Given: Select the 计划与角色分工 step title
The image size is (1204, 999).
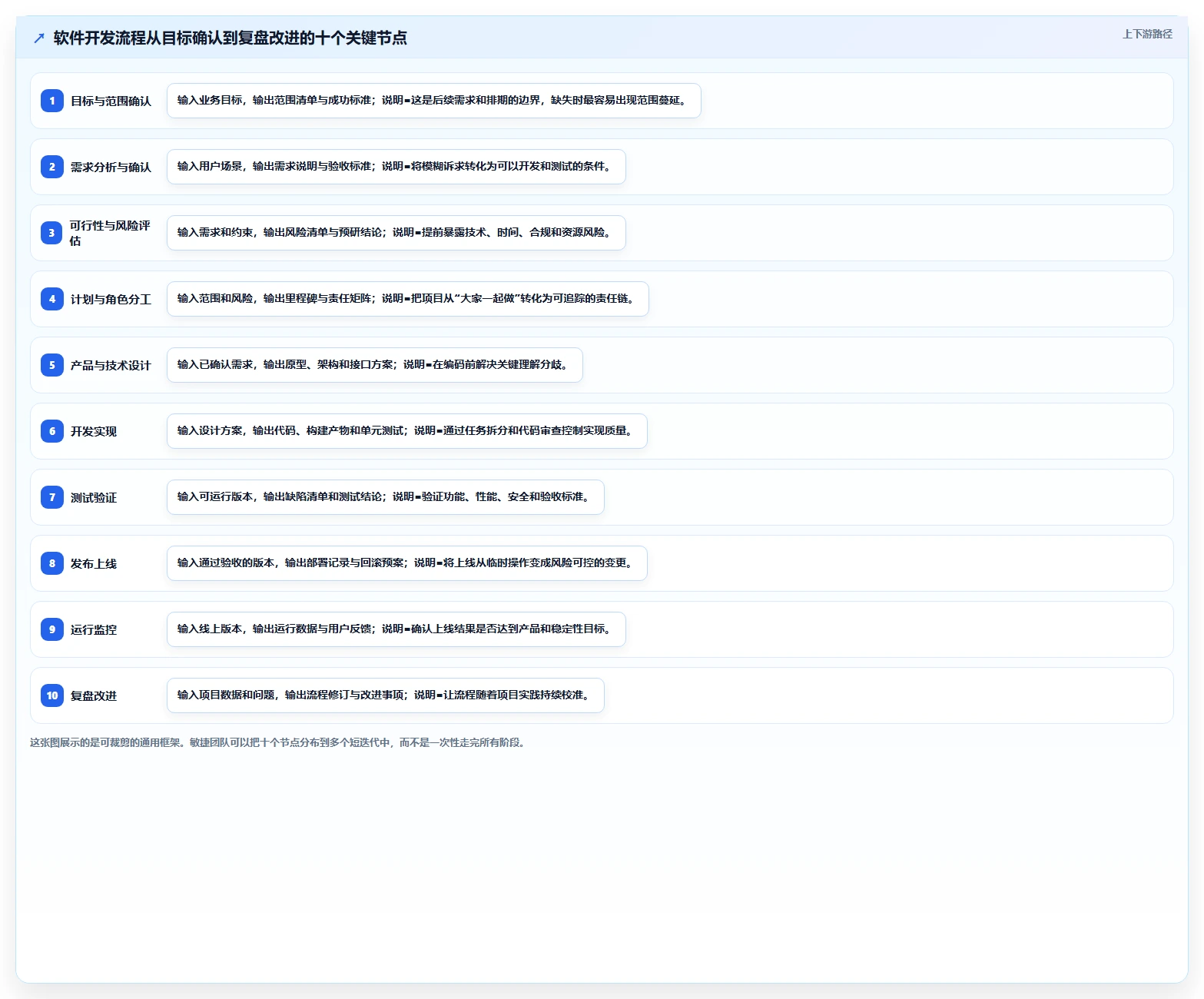Looking at the screenshot, I should (x=111, y=299).
